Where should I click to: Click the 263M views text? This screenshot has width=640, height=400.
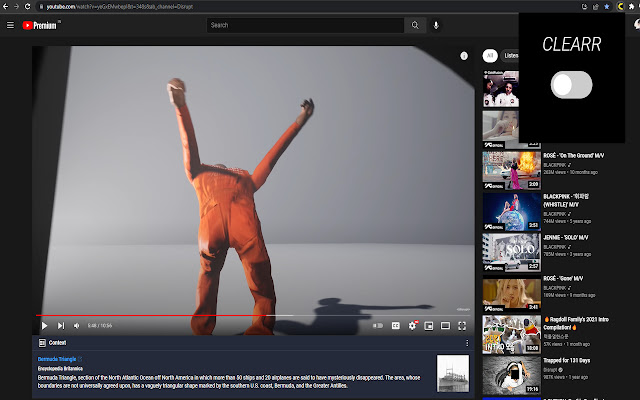pos(555,172)
